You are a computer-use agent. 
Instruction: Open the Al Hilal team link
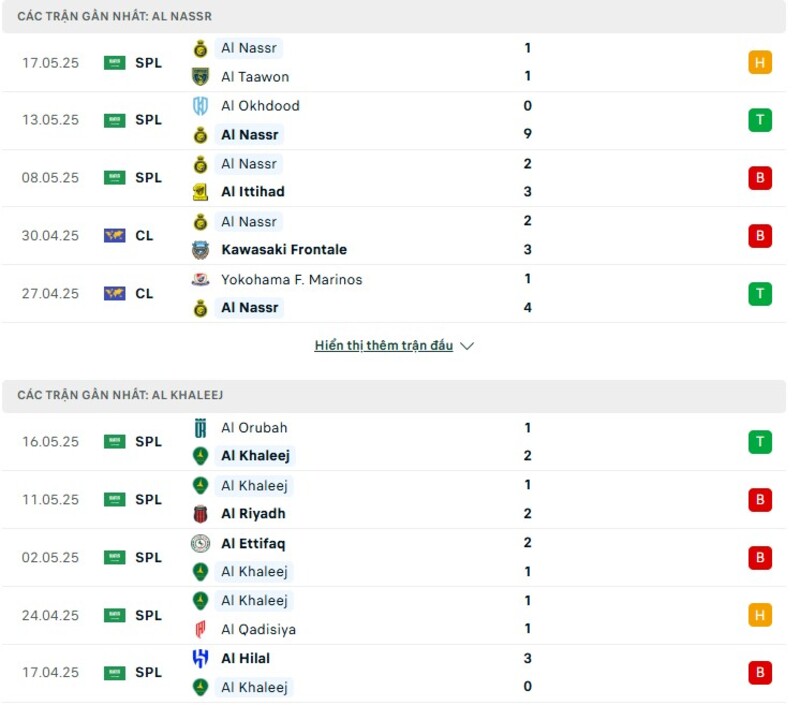(245, 659)
